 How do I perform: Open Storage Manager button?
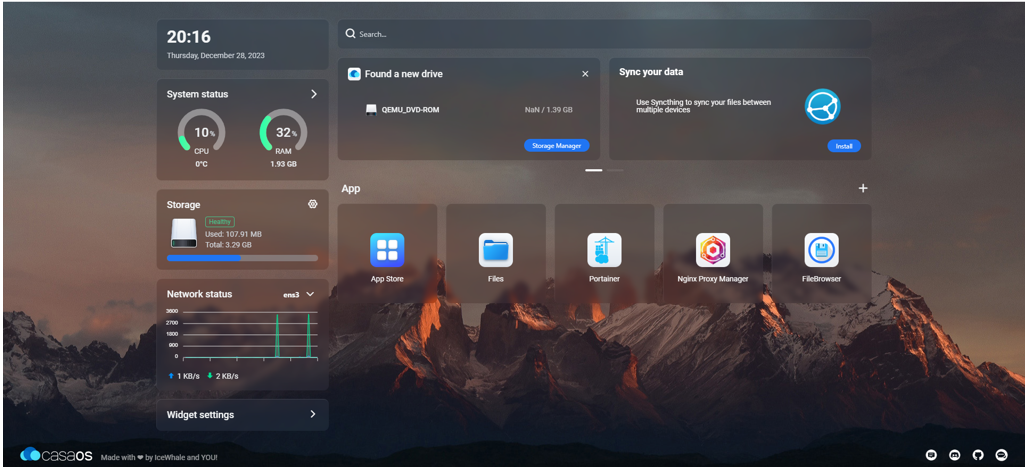click(x=556, y=146)
